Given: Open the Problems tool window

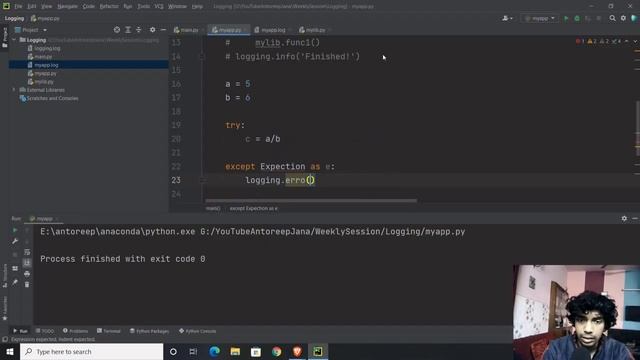Looking at the screenshot, I should coord(75,331).
